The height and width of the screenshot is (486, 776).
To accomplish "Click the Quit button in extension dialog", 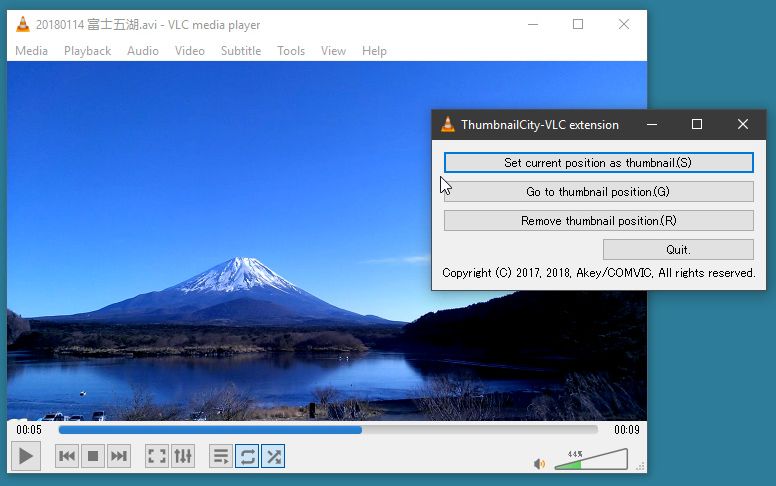I will point(678,249).
